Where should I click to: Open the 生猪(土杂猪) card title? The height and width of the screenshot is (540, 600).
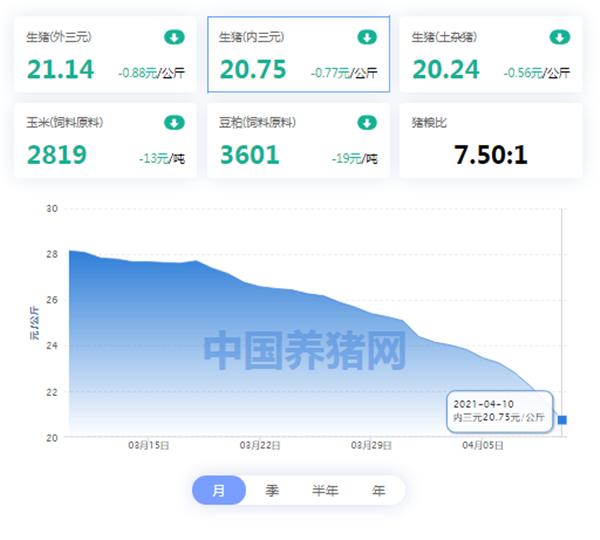click(444, 37)
